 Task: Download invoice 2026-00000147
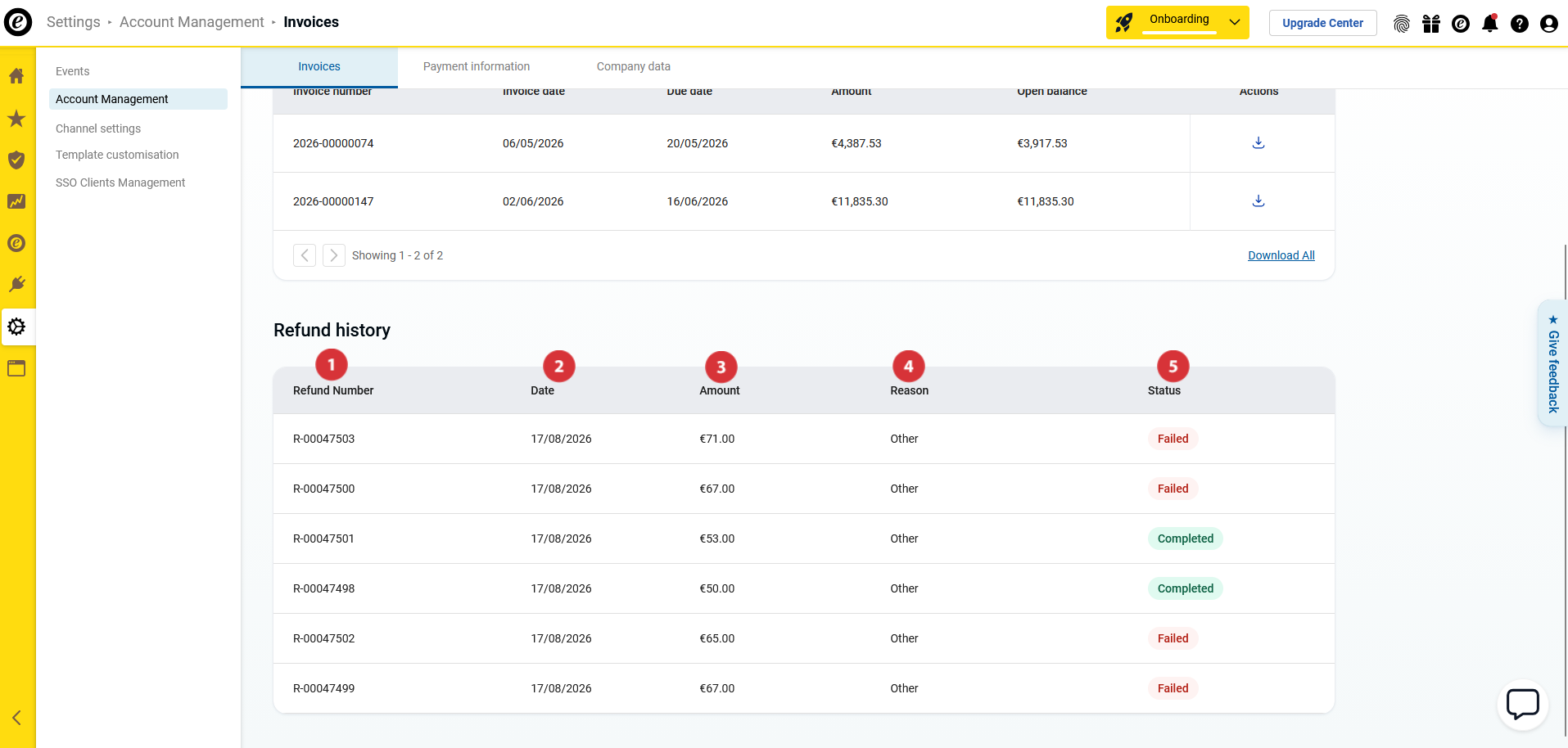tap(1258, 201)
